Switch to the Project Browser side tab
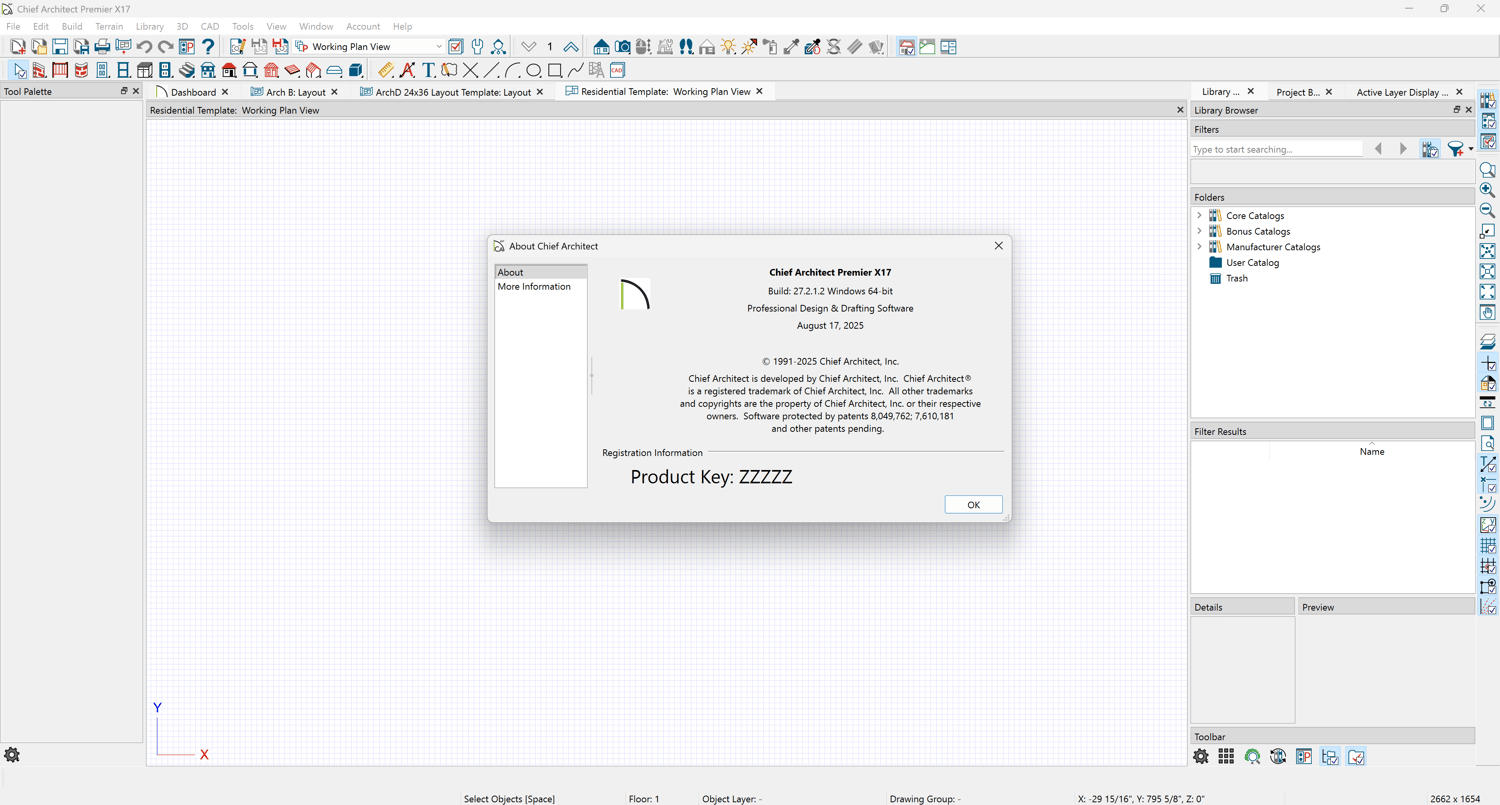Viewport: 1500px width, 805px height. [1298, 92]
